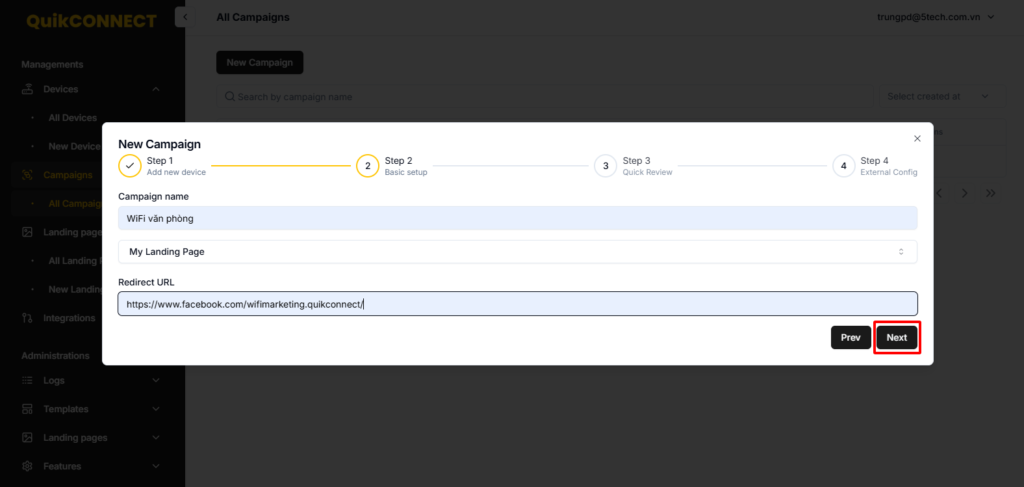1024x487 pixels.
Task: Click the Logs list icon
Action: point(27,380)
